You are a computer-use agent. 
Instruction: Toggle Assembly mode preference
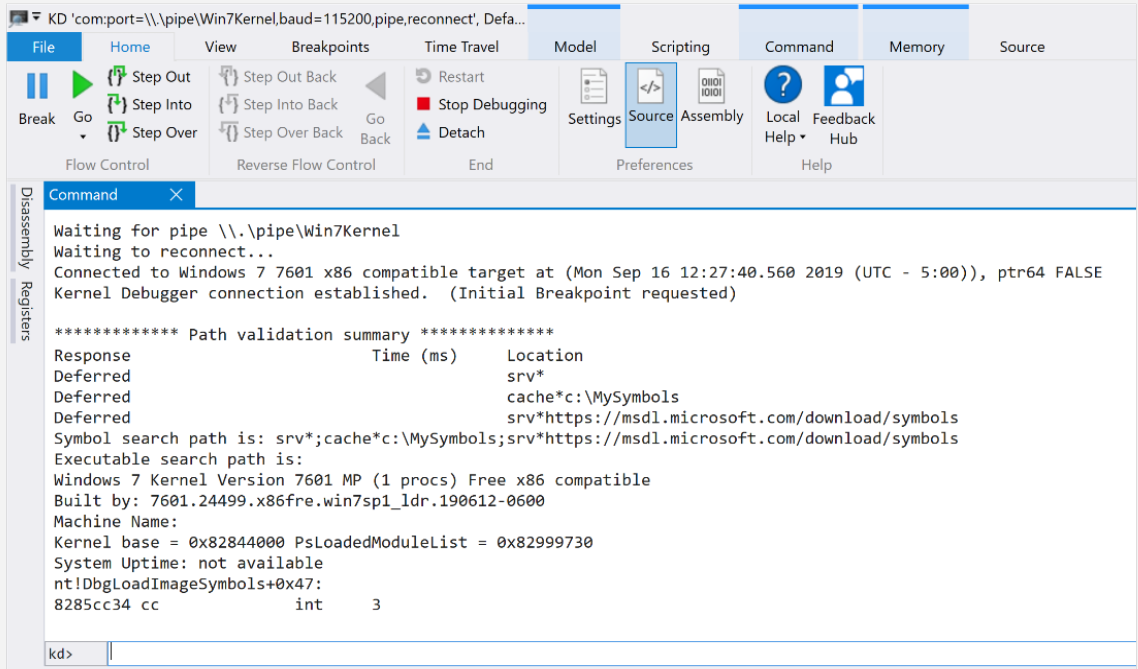712,88
